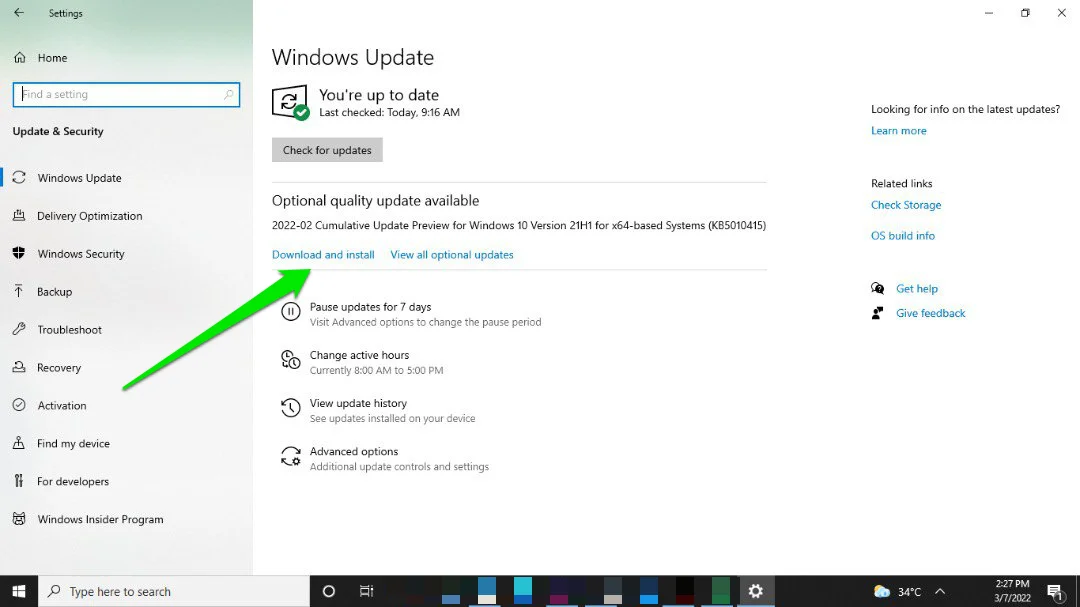Click the Home icon in sidebar

pos(19,58)
